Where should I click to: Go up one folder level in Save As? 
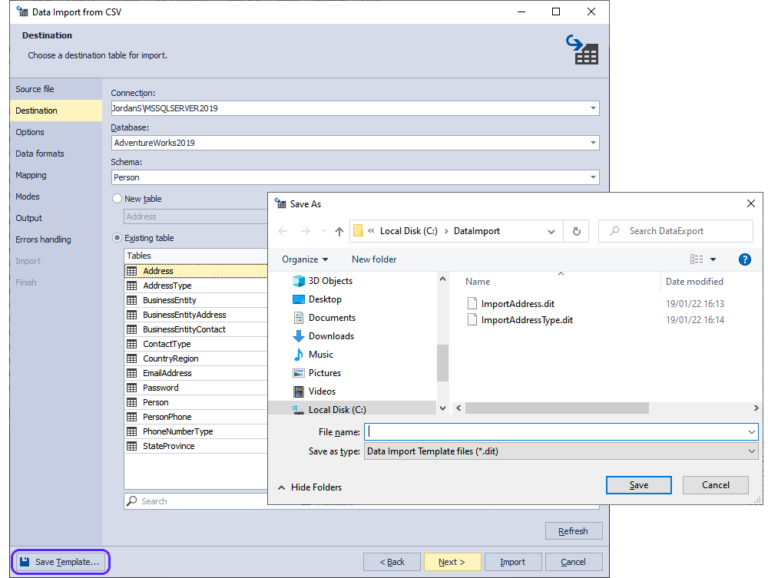pyautogui.click(x=339, y=231)
